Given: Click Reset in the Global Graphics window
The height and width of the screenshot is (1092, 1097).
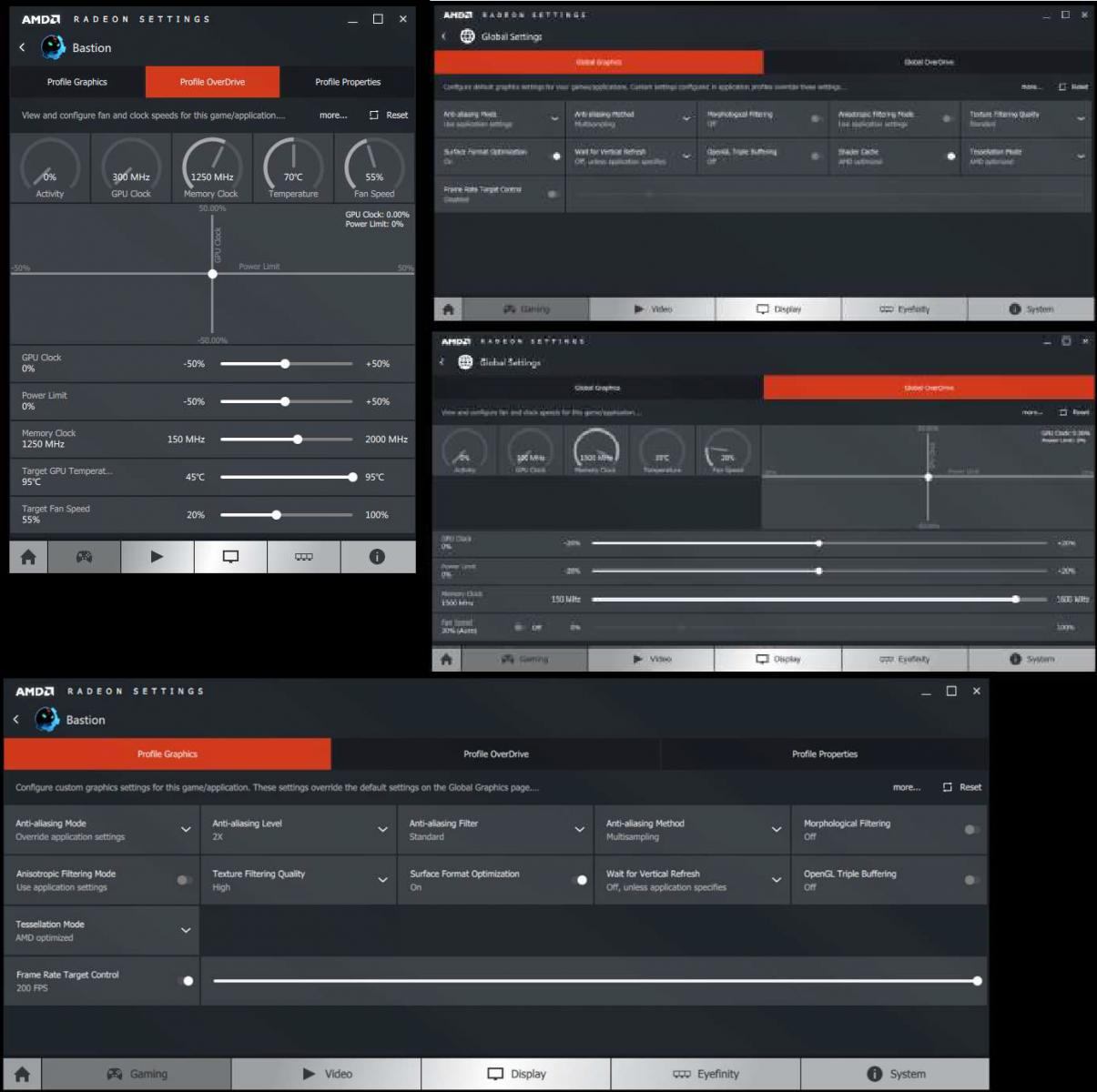Looking at the screenshot, I should (x=1073, y=87).
